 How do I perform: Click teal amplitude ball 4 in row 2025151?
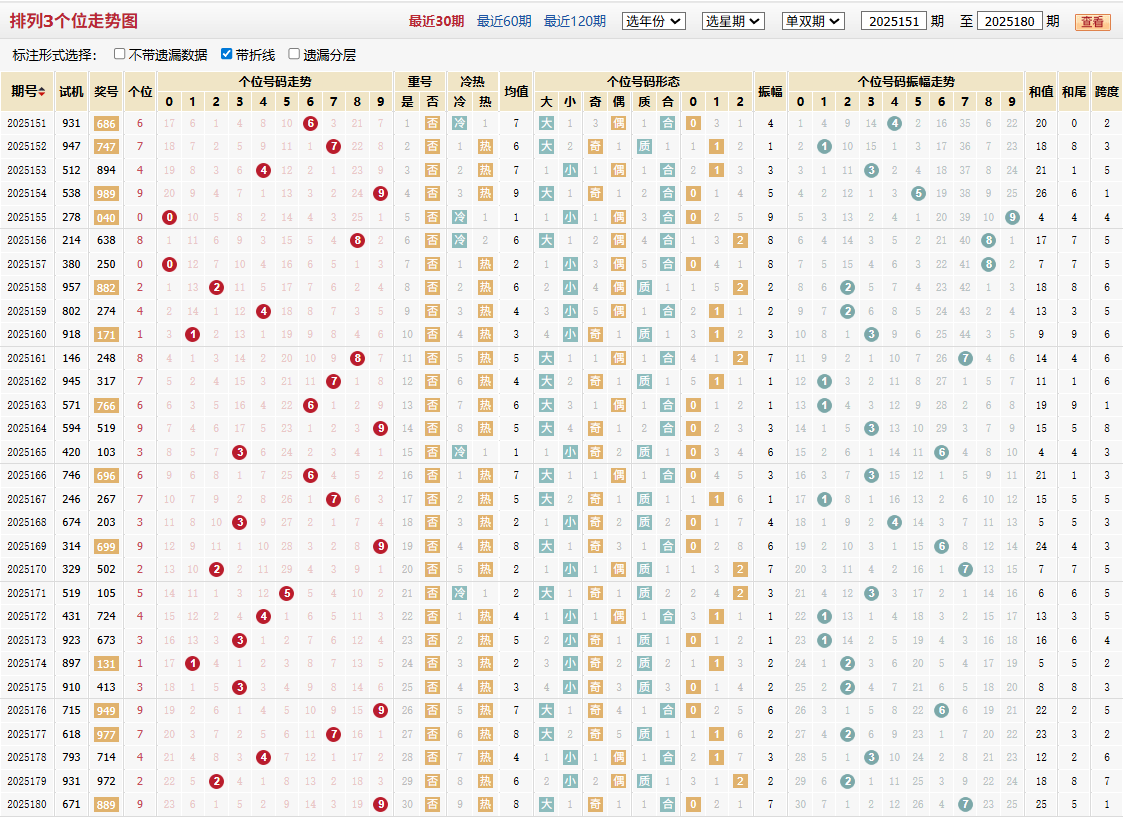pyautogui.click(x=895, y=123)
